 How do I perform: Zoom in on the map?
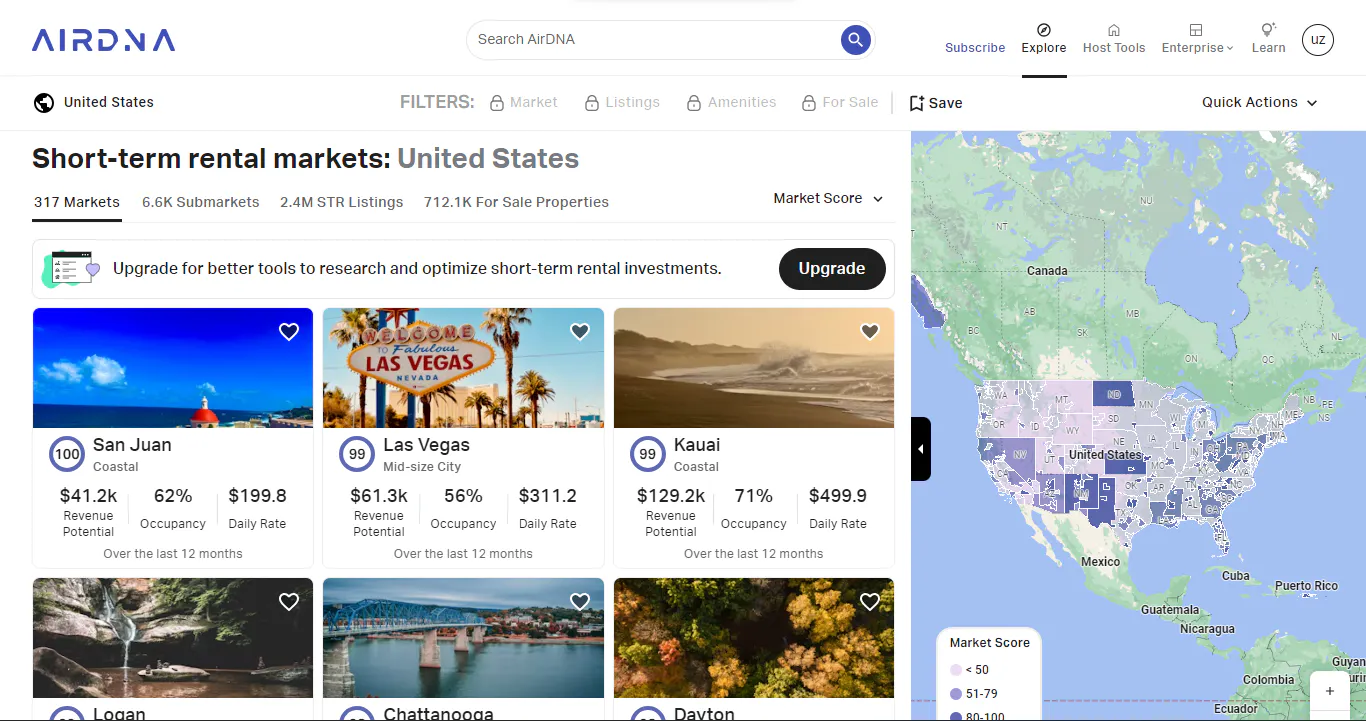(x=1330, y=692)
